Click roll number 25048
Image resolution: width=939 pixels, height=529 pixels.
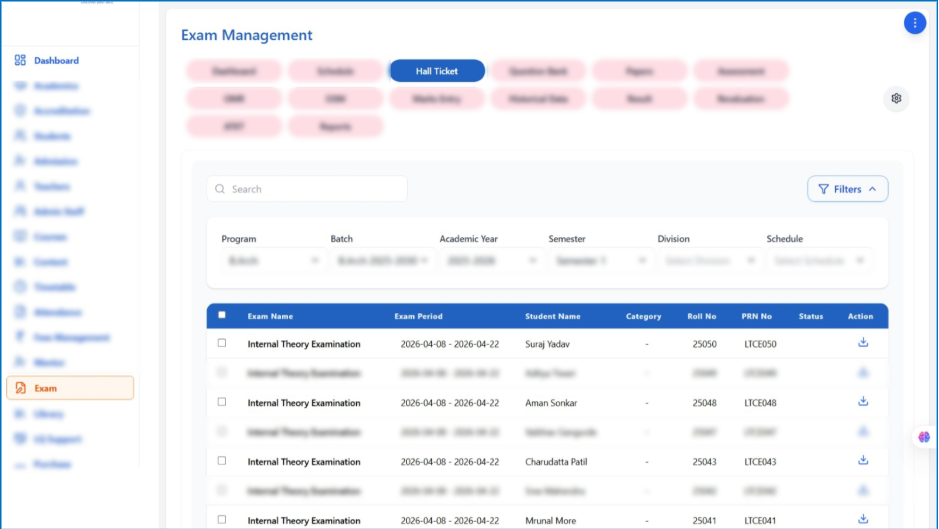click(704, 403)
